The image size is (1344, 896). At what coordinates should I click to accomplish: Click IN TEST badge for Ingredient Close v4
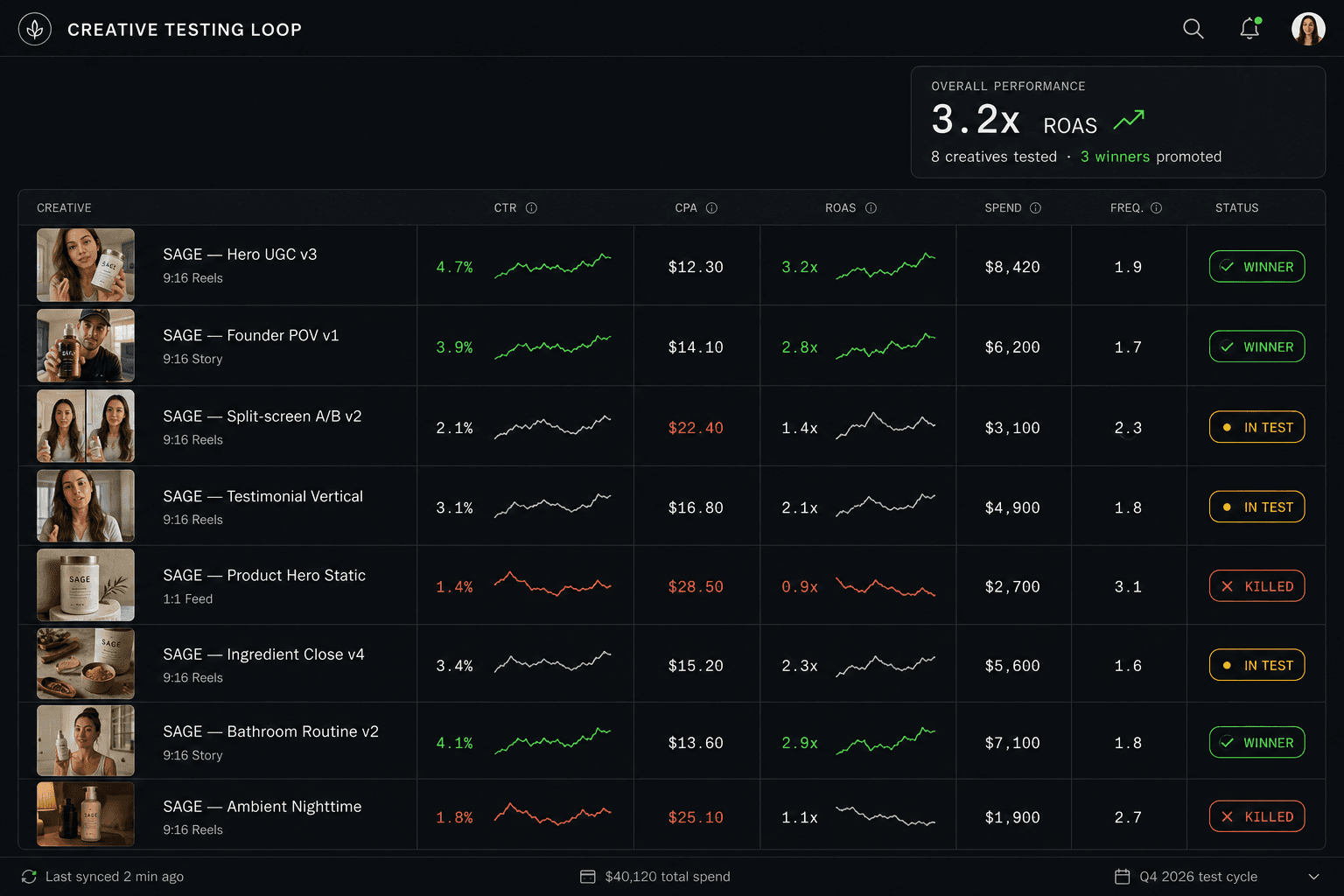pyautogui.click(x=1256, y=665)
